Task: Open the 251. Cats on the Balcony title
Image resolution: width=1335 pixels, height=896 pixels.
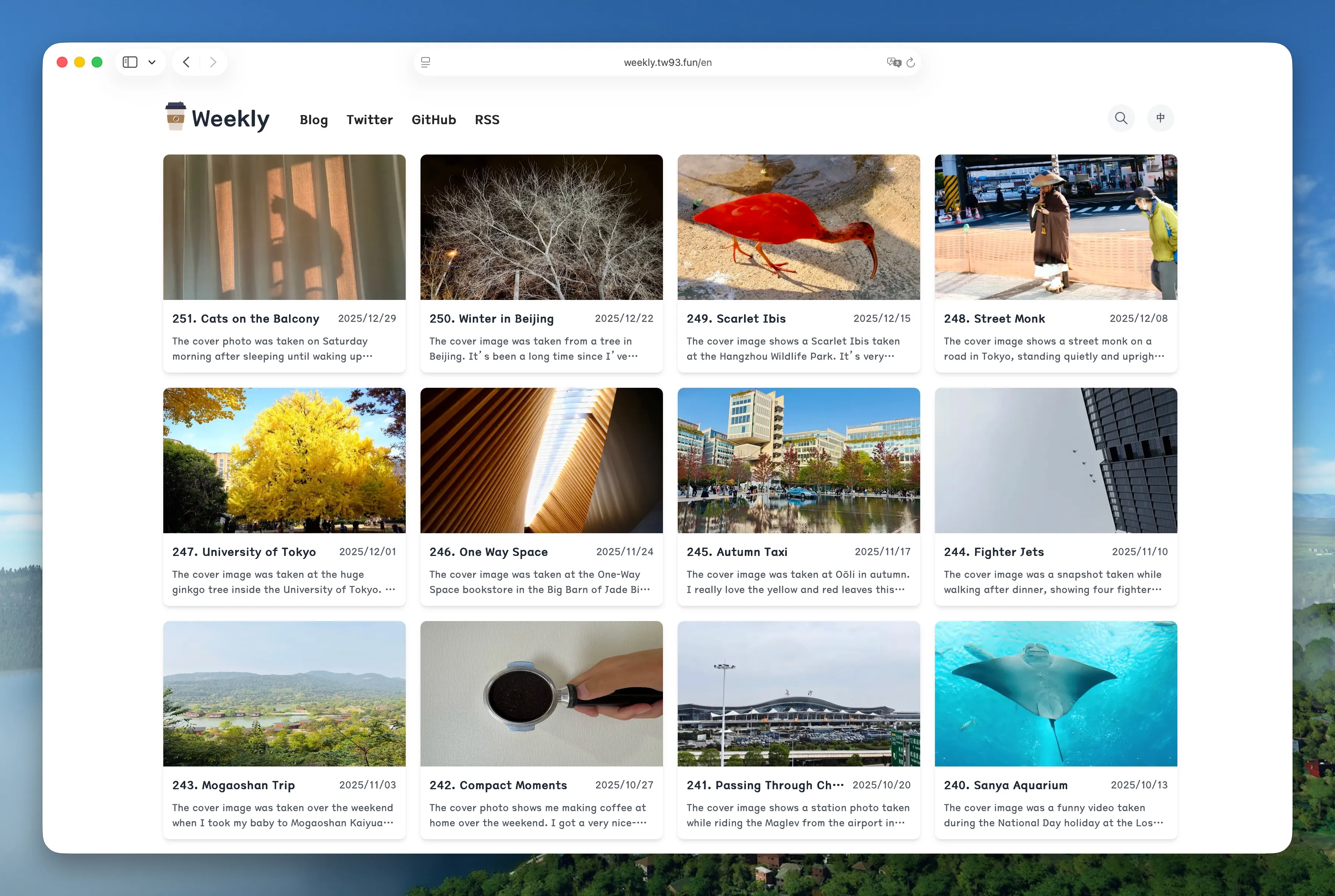Action: (x=246, y=319)
